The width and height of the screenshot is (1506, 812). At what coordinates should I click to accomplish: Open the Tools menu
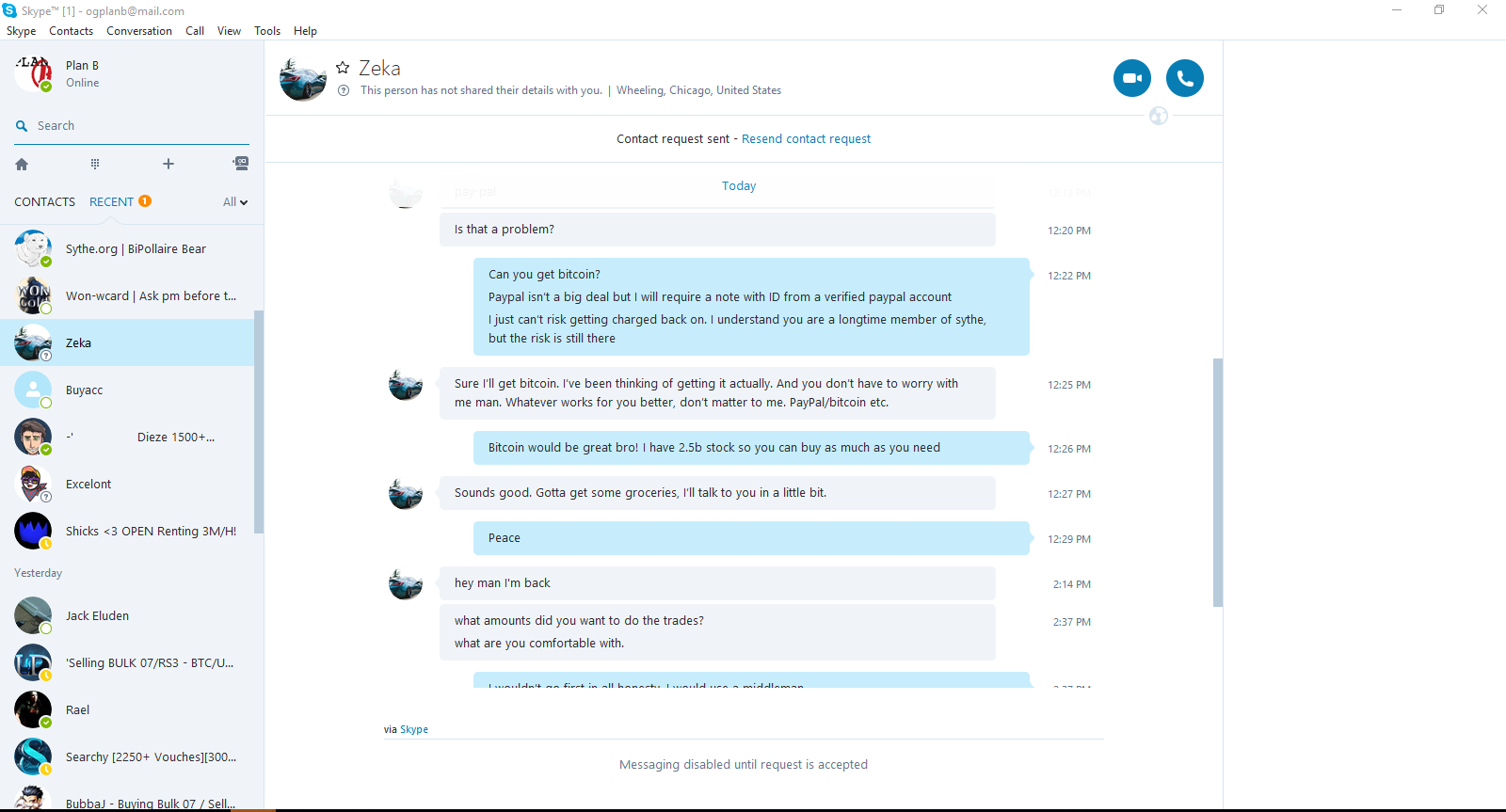[x=267, y=31]
